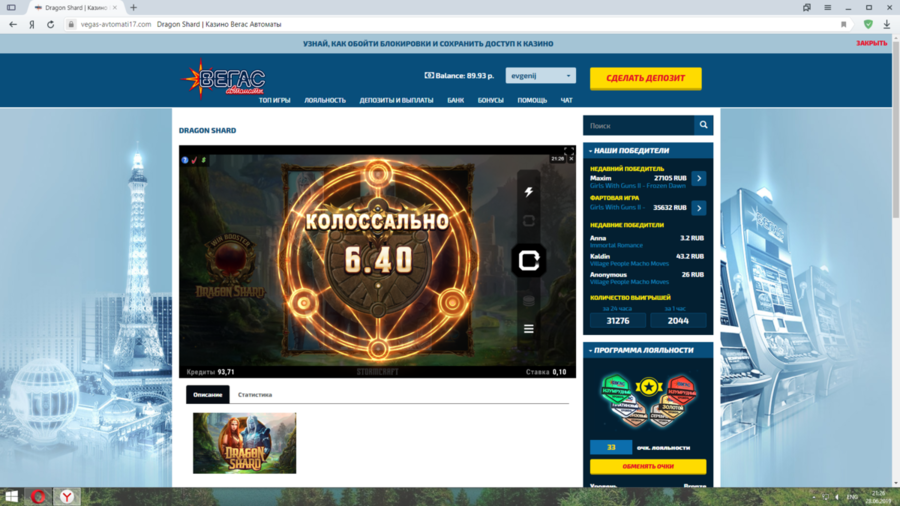
Task: Switch to the Статистика tab
Action: pyautogui.click(x=255, y=395)
